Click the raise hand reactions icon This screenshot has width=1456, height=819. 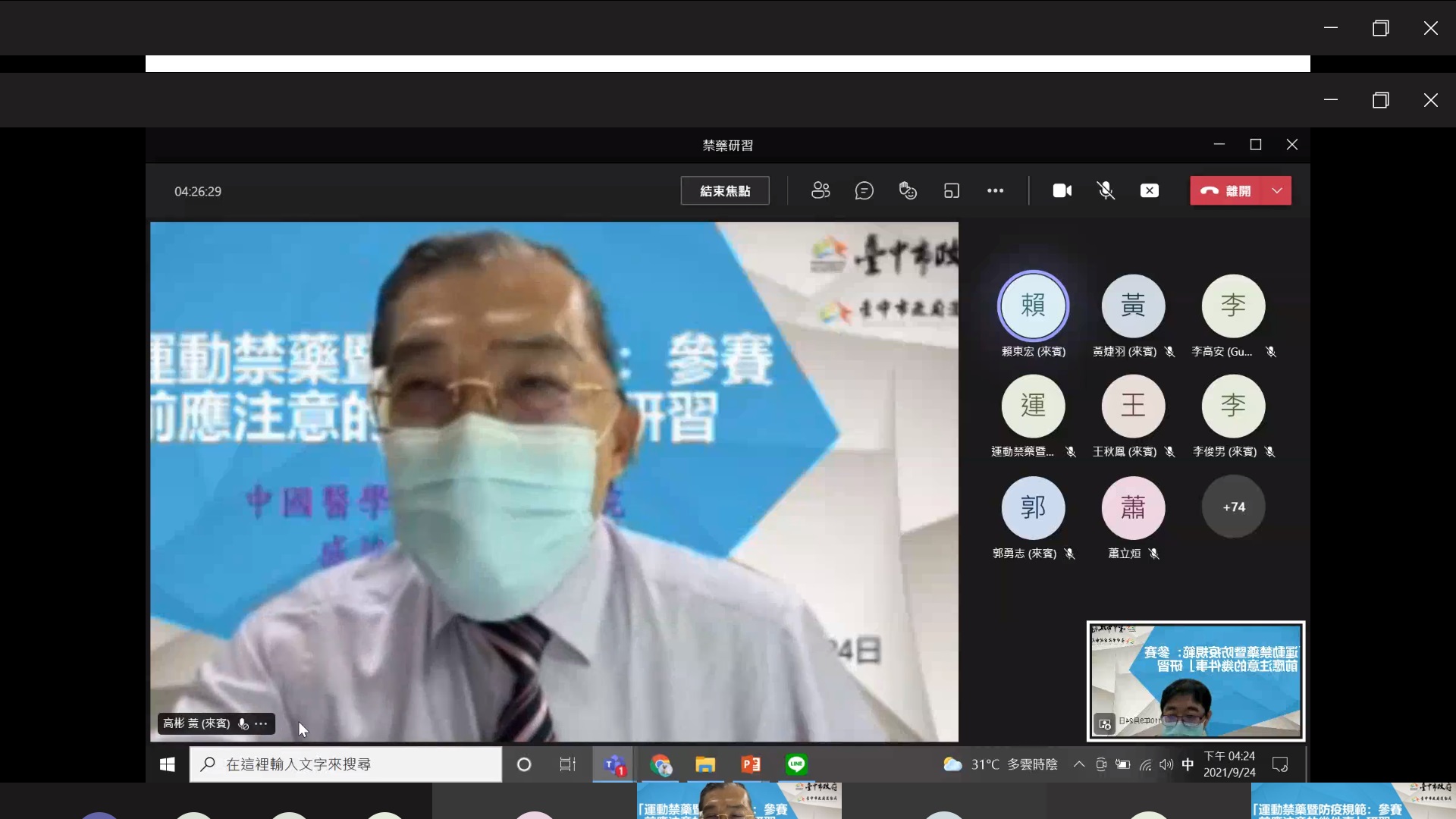pos(908,191)
